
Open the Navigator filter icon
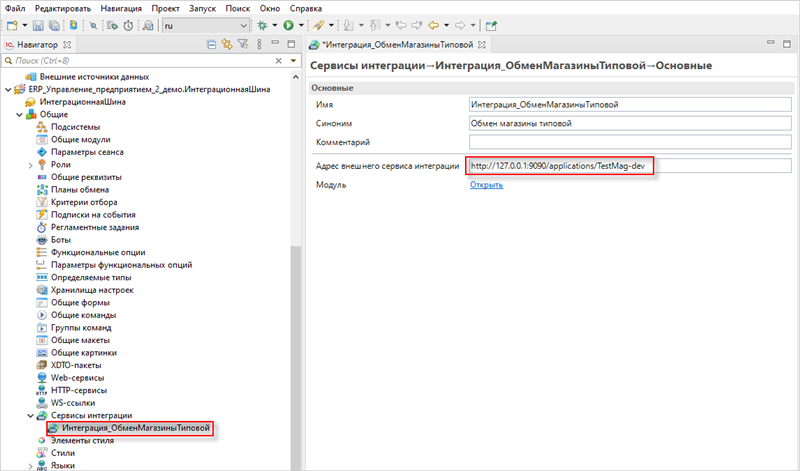coord(241,45)
